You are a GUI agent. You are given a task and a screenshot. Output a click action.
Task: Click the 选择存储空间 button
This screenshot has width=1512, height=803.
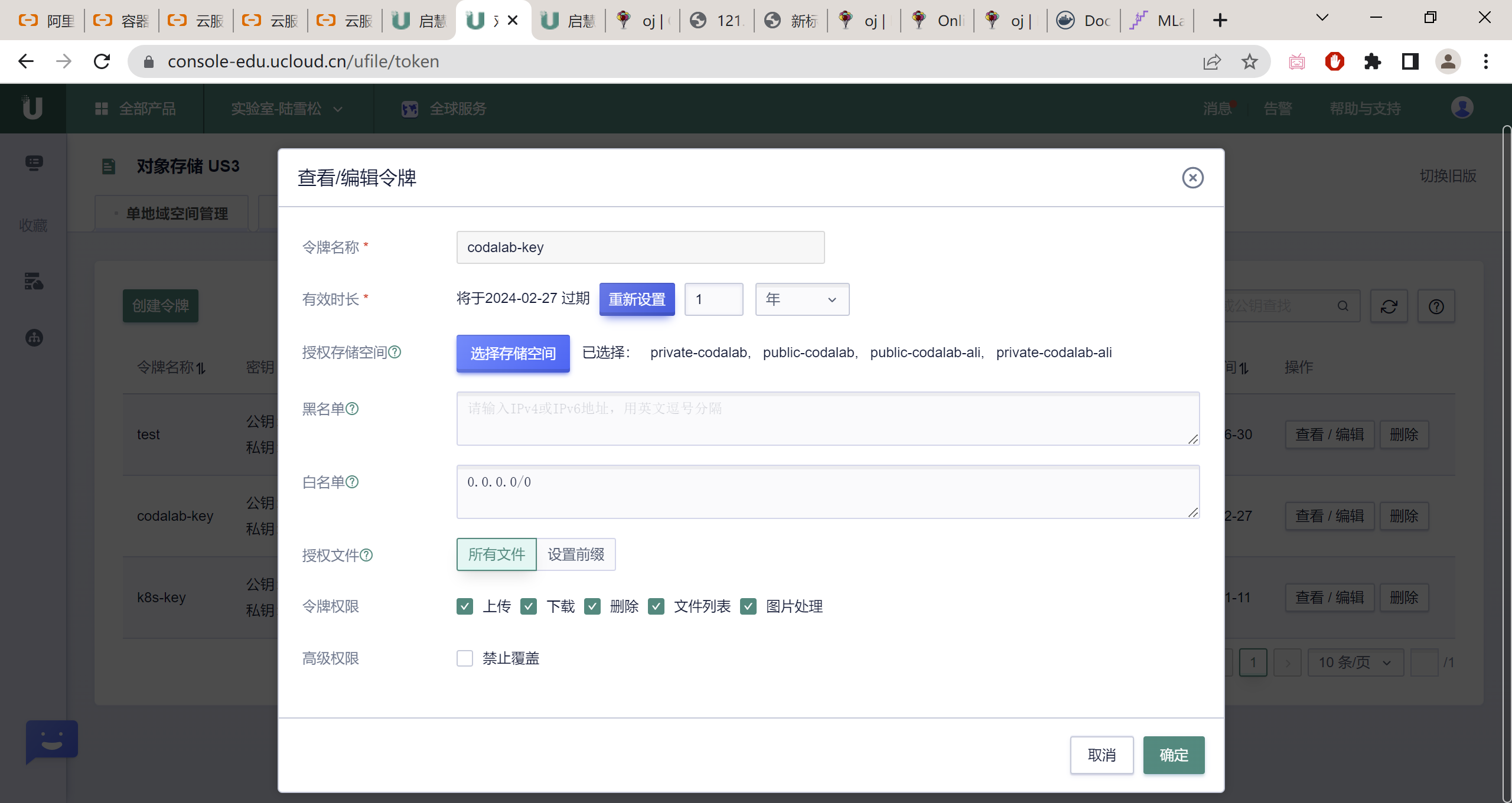pyautogui.click(x=513, y=353)
